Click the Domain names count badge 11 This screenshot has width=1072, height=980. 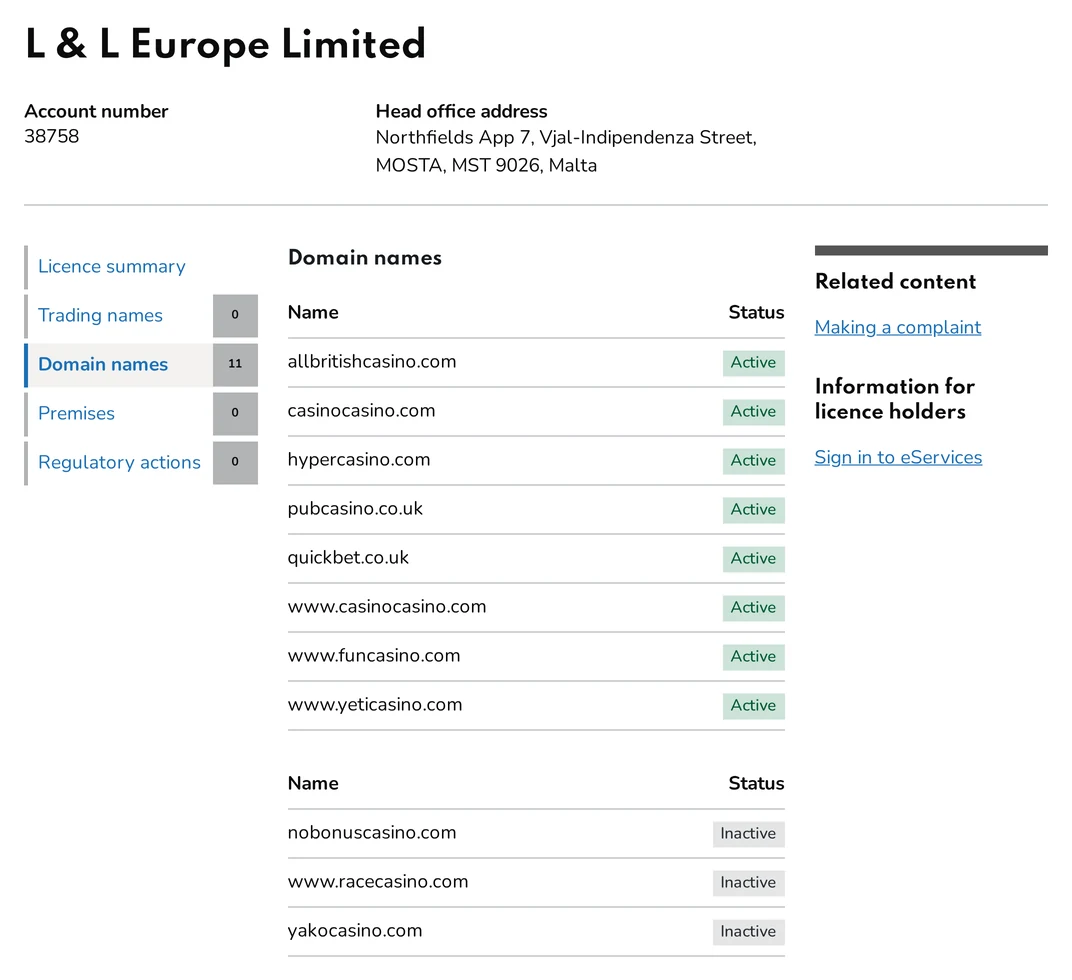[x=235, y=365]
